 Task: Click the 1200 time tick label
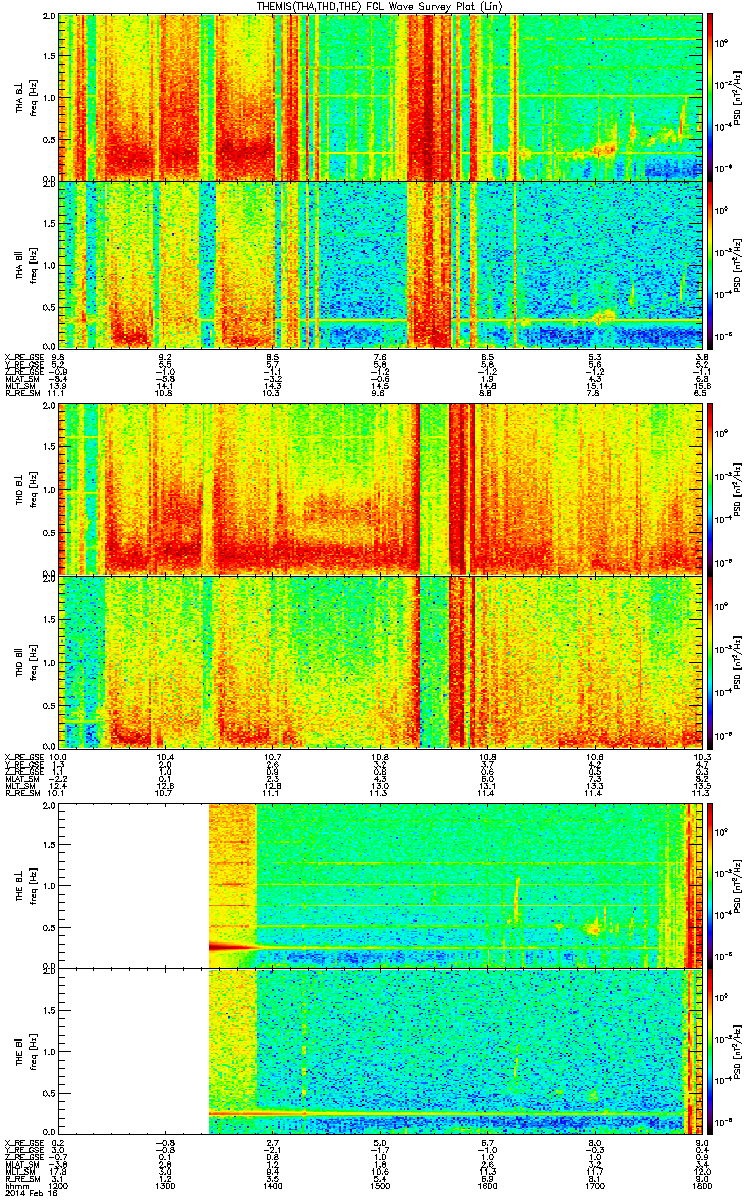pyautogui.click(x=59, y=1186)
